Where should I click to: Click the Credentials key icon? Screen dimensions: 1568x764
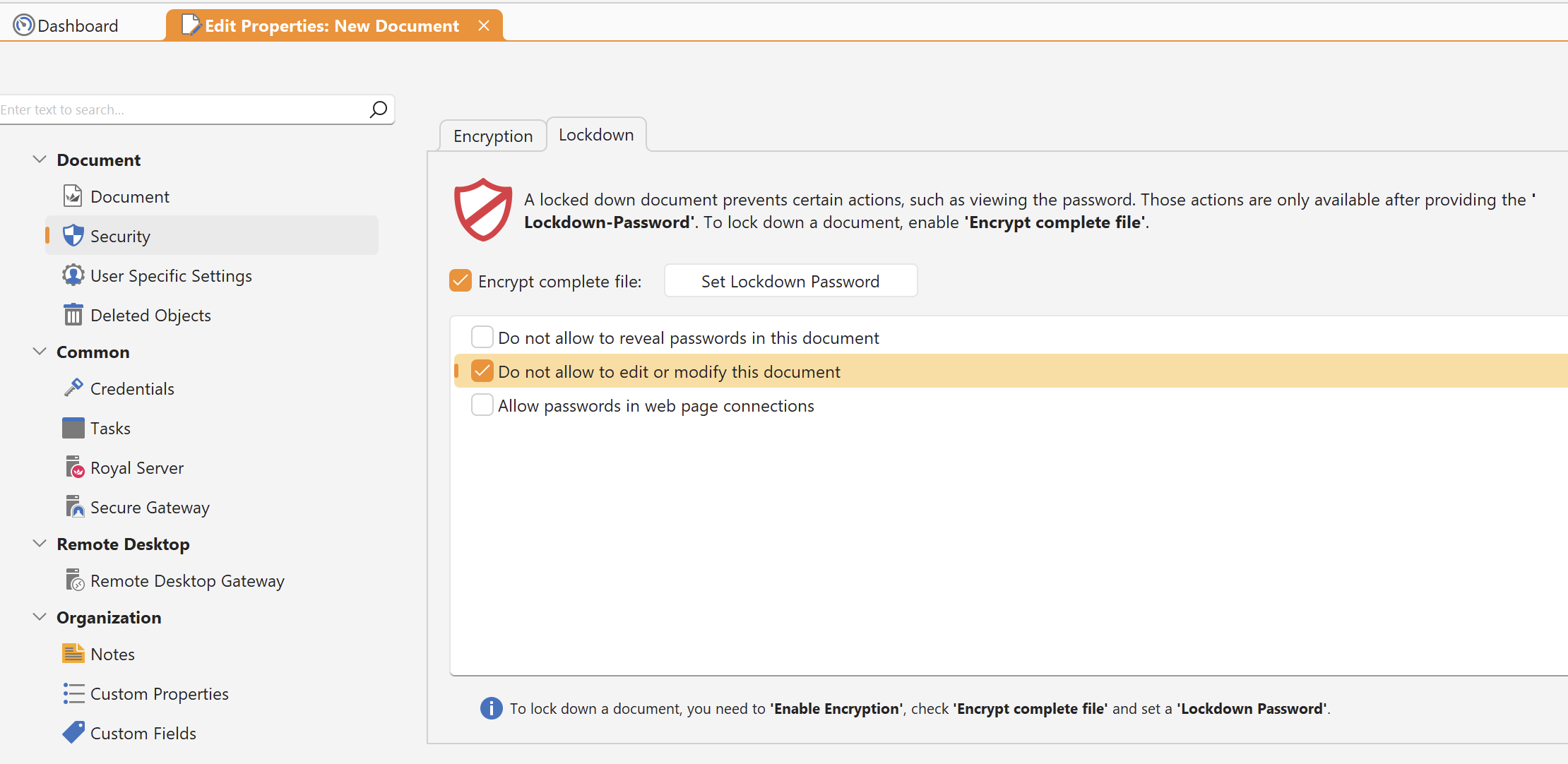pos(73,388)
